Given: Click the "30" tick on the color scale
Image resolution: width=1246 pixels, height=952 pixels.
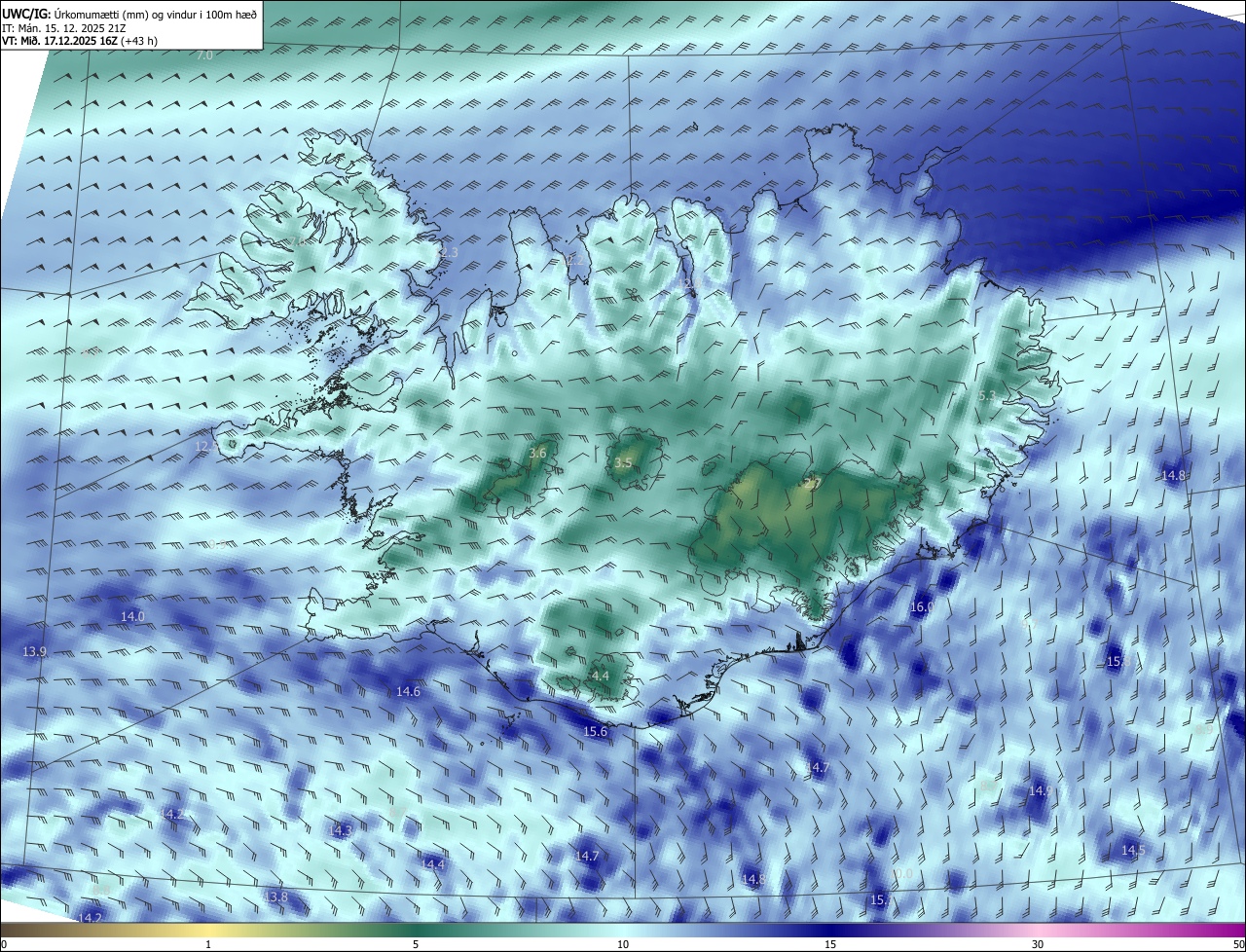Looking at the screenshot, I should click(1038, 944).
